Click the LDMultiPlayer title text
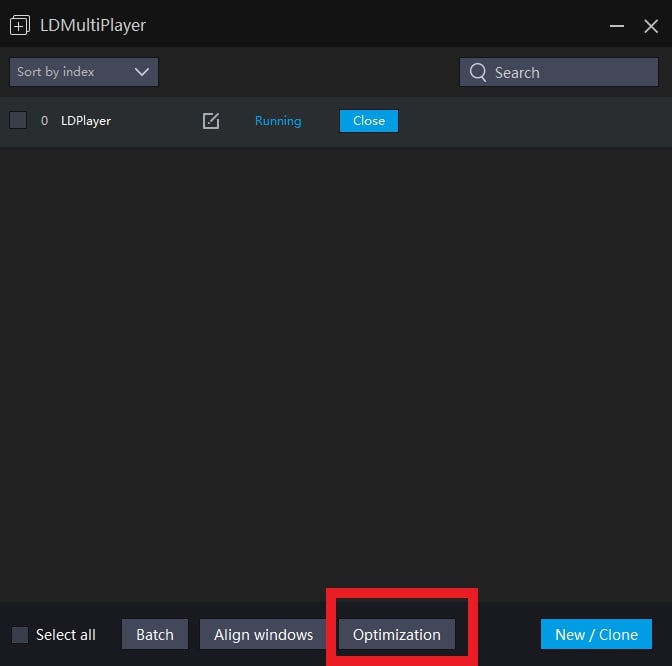The height and width of the screenshot is (666, 672). click(93, 25)
